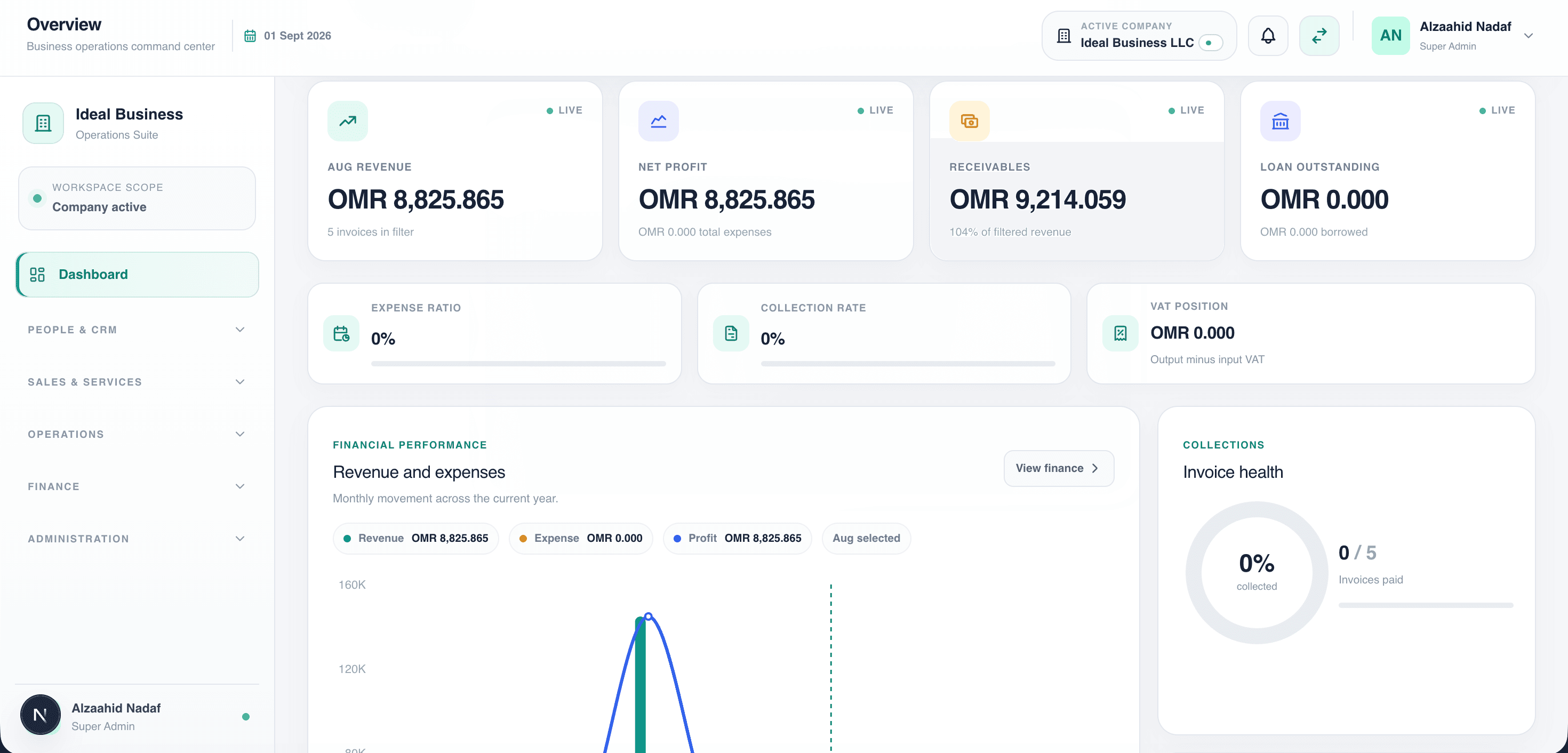Click the LIVE badge on Receivables card
Screen dimensions: 1568x753
(x=1186, y=110)
